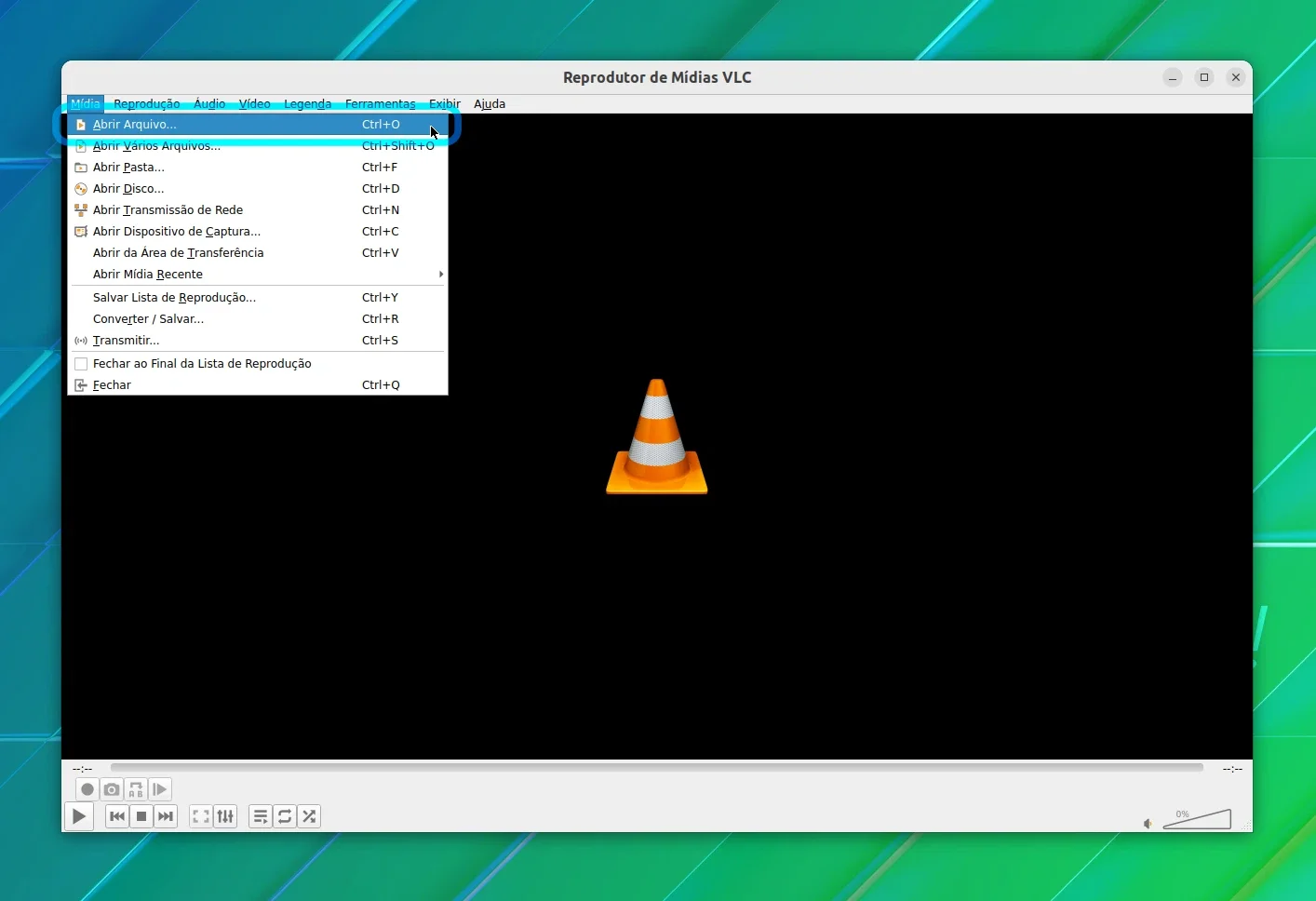Toggle fullscreen video icon

click(201, 816)
